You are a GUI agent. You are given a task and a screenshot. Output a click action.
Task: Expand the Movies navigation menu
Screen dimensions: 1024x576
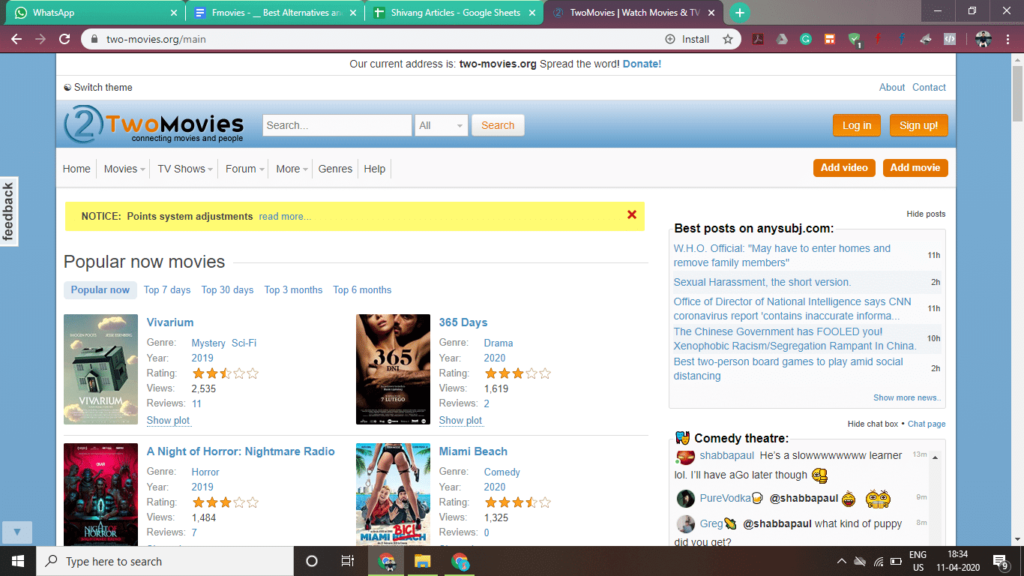pyautogui.click(x=124, y=169)
